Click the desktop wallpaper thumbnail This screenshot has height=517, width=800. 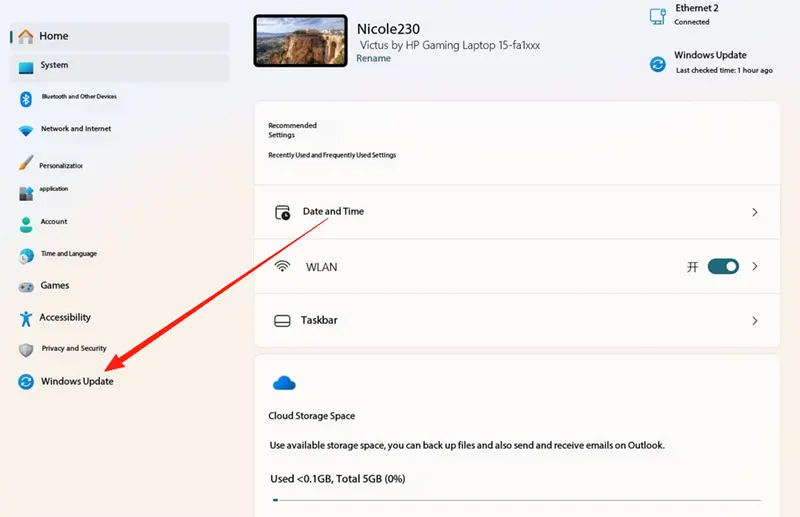pos(301,41)
